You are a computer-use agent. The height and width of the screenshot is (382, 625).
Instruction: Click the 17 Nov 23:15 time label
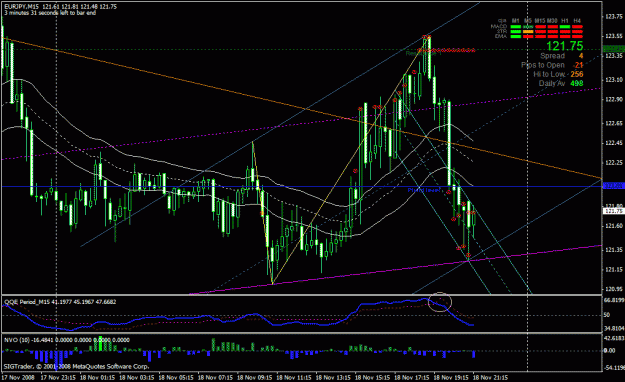click(58, 377)
